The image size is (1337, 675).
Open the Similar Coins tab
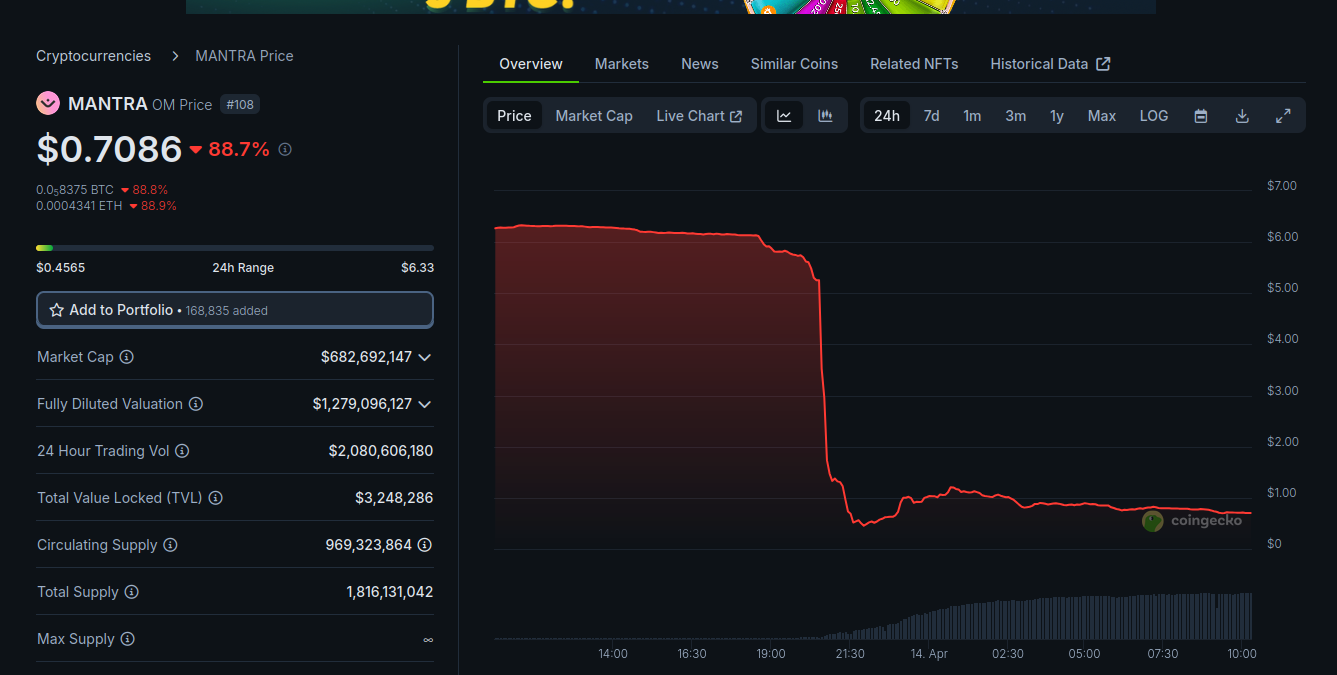pyautogui.click(x=794, y=64)
